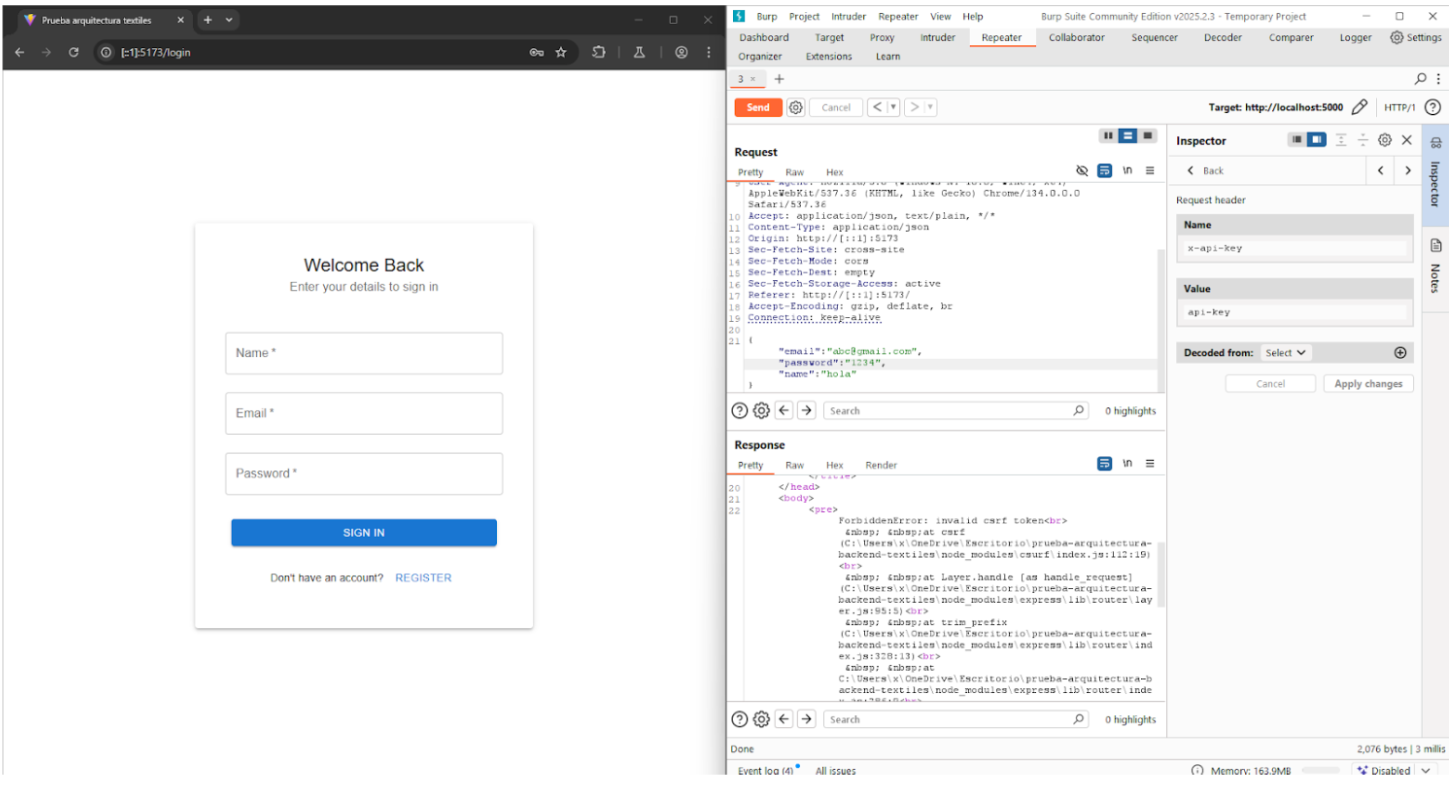Image resolution: width=1452 pixels, height=795 pixels.
Task: Reload the login page in Chrome
Action: pyautogui.click(x=73, y=52)
